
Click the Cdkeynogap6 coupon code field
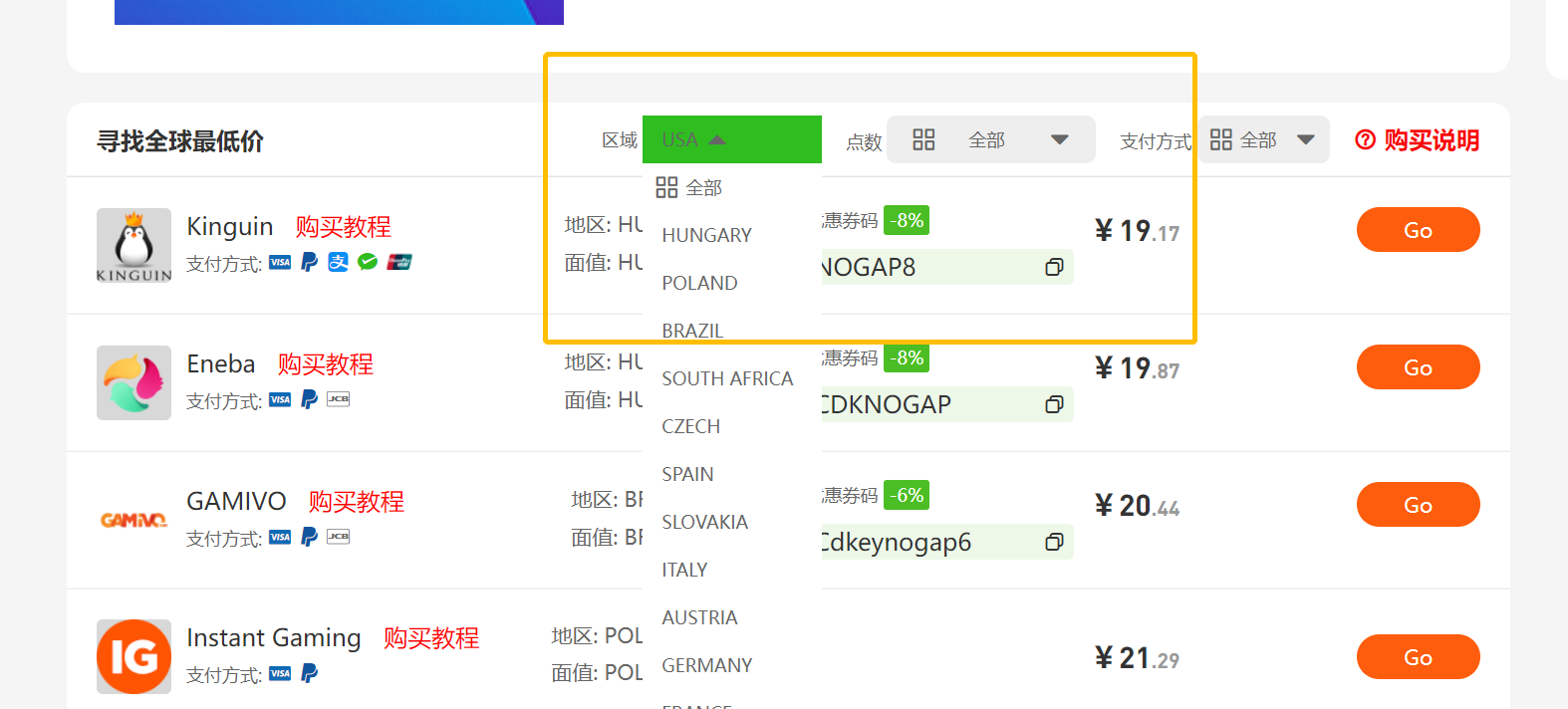pos(947,542)
